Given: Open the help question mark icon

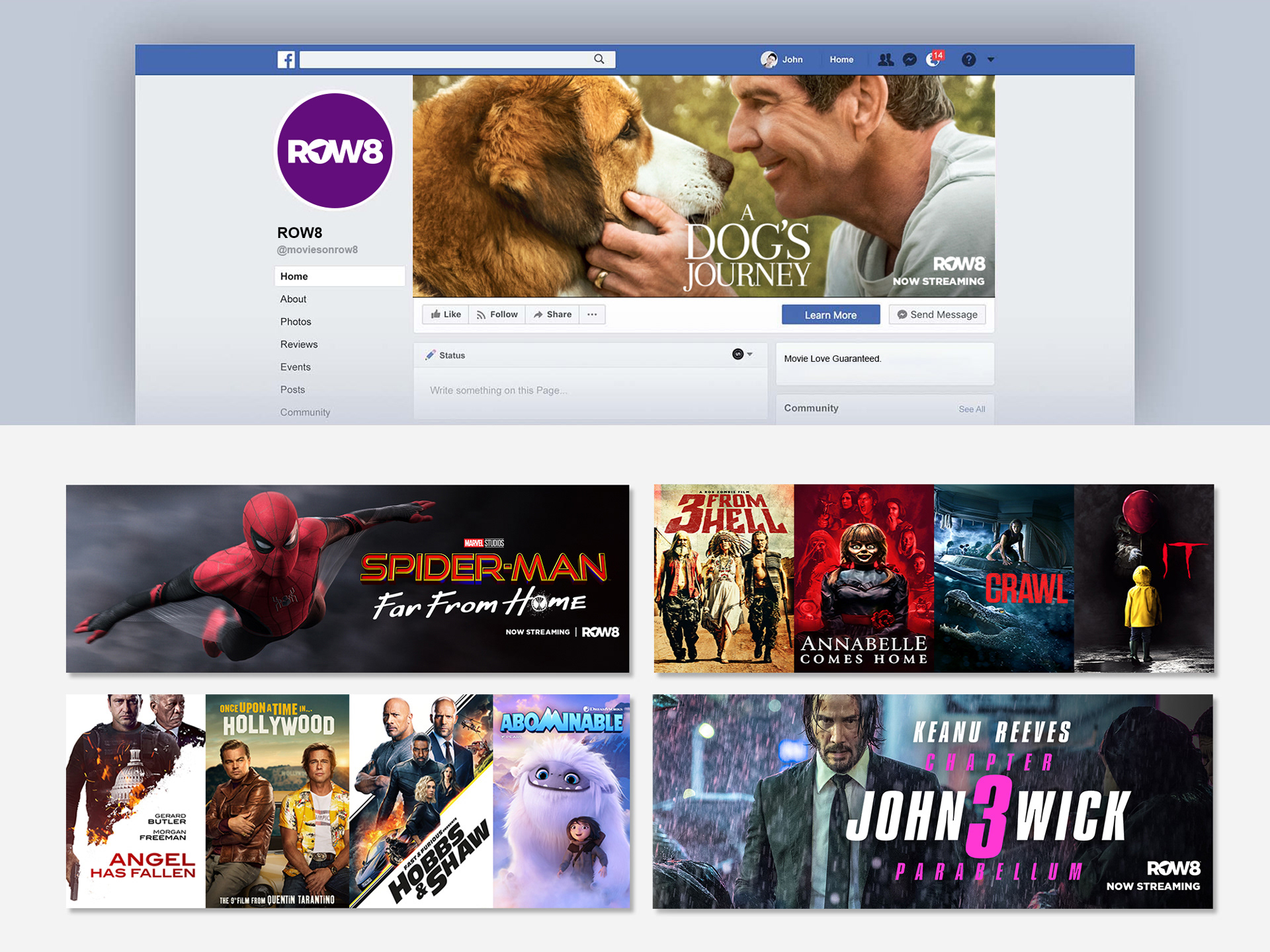Looking at the screenshot, I should tap(968, 59).
